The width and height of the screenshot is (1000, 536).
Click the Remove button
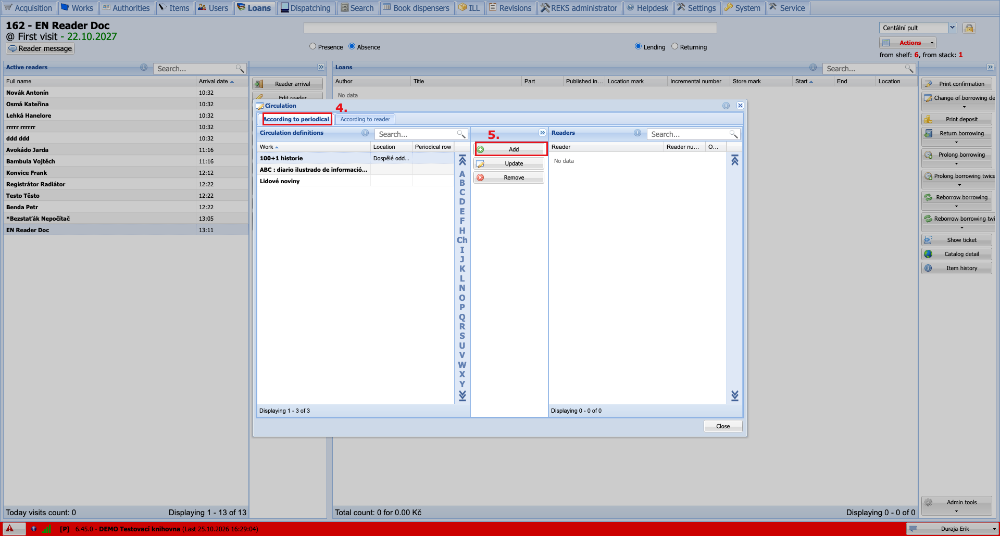508,177
